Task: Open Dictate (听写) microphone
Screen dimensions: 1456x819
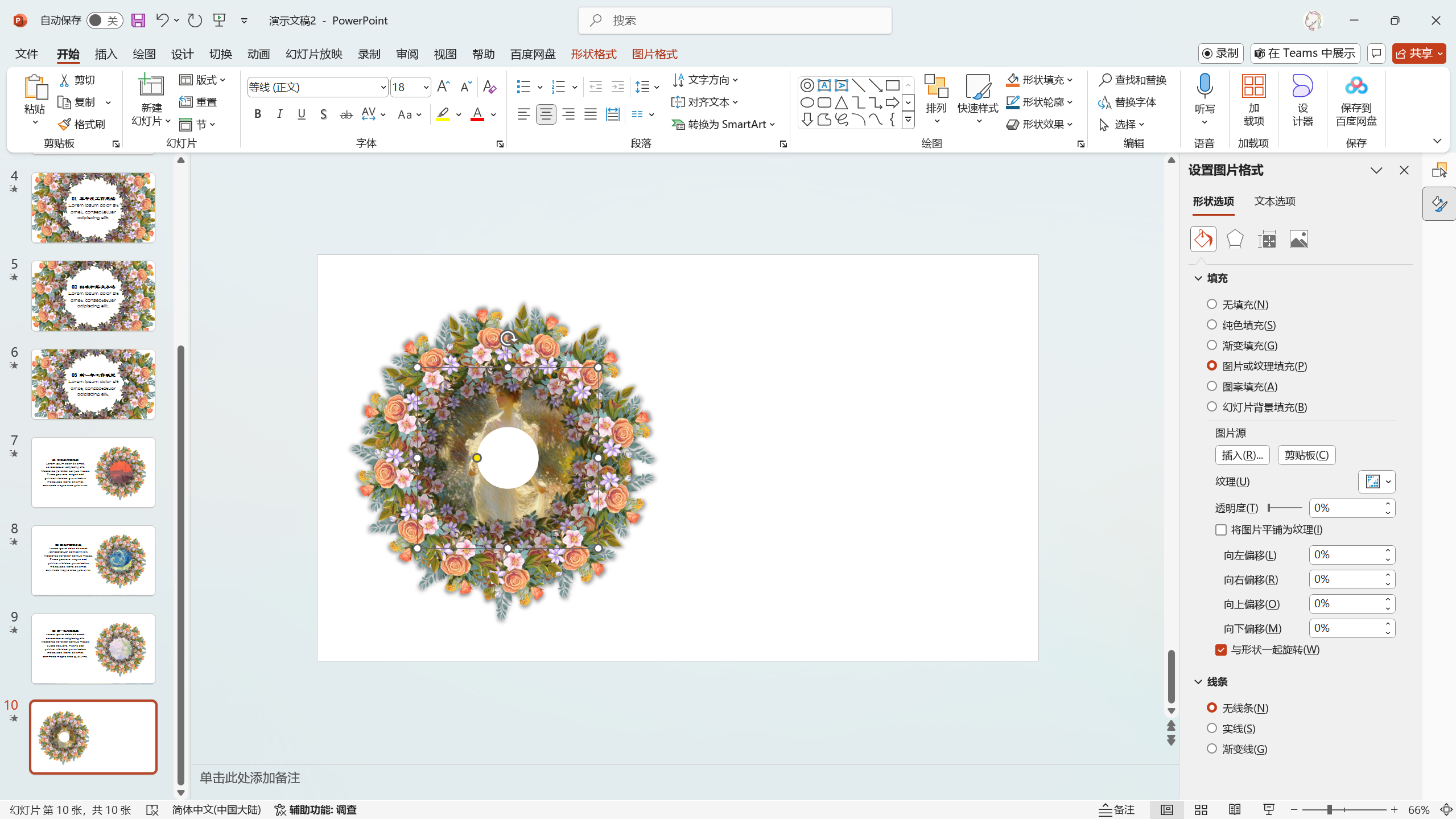Action: pos(1205,100)
